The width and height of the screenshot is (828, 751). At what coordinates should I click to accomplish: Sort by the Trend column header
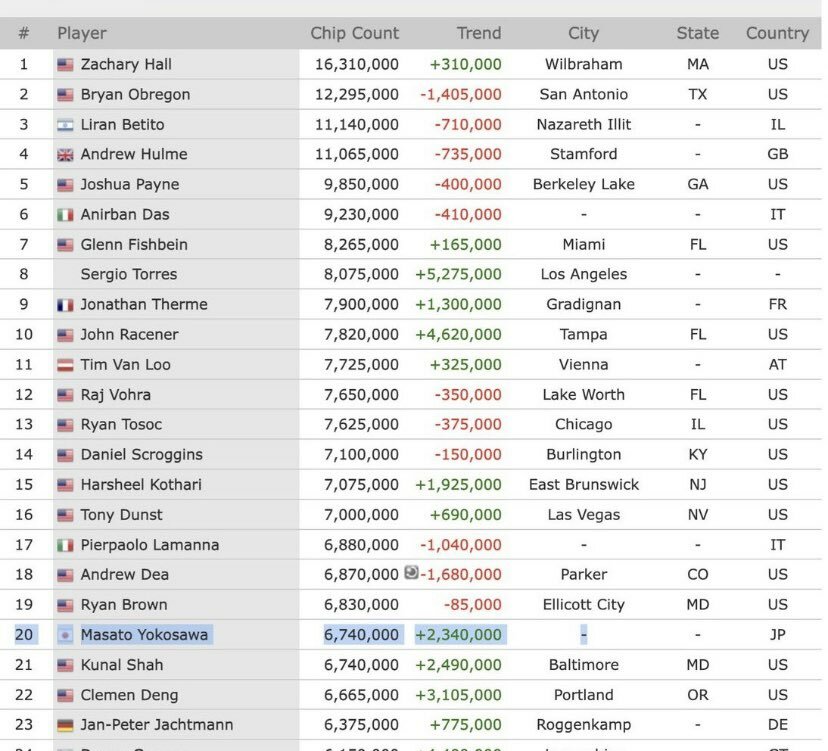(478, 33)
